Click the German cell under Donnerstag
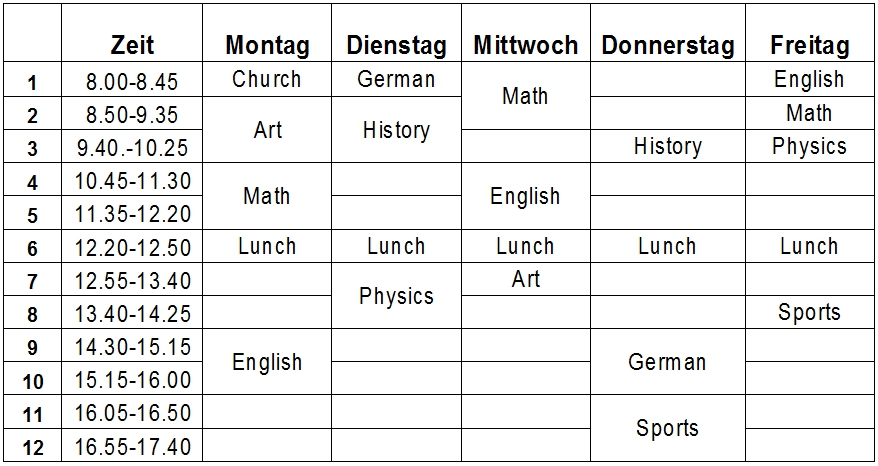The height and width of the screenshot is (466, 878). point(668,362)
